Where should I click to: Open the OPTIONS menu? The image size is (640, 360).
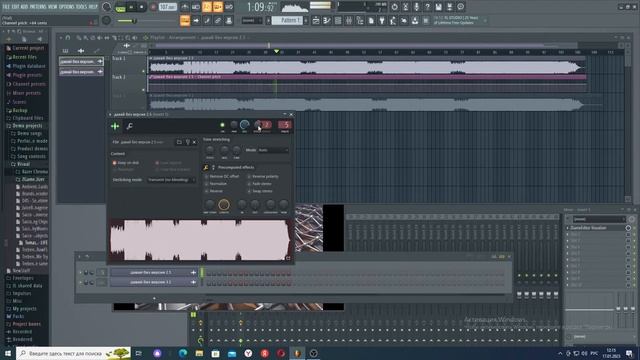click(x=67, y=7)
